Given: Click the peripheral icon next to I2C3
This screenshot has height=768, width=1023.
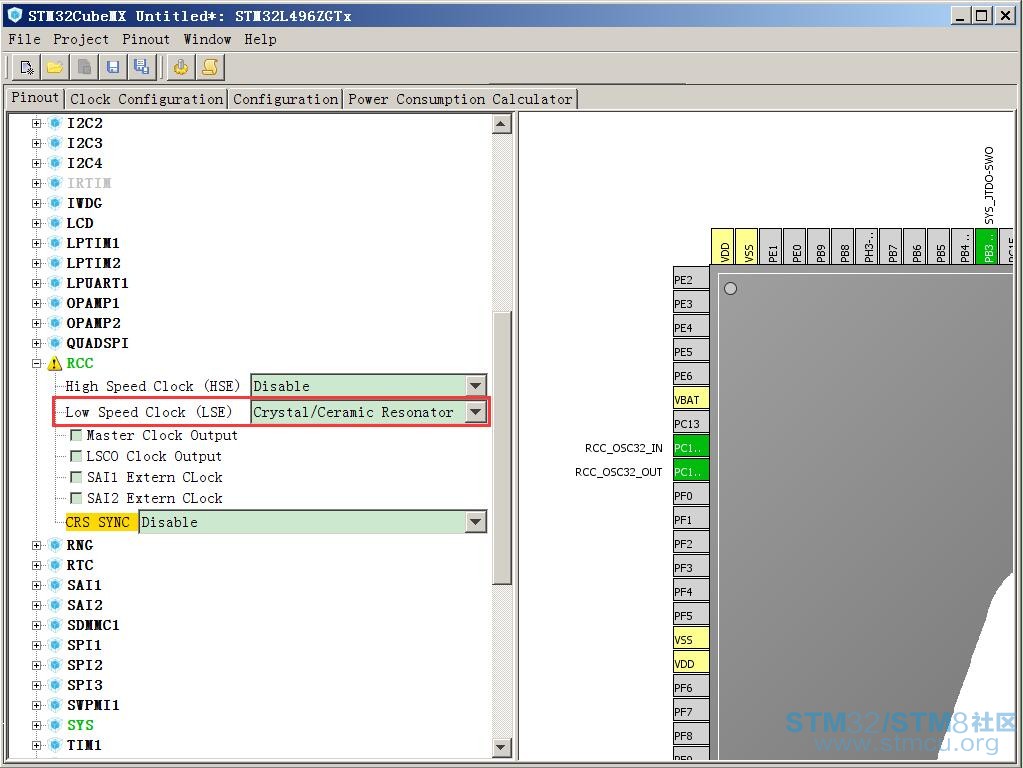Looking at the screenshot, I should click(x=55, y=143).
